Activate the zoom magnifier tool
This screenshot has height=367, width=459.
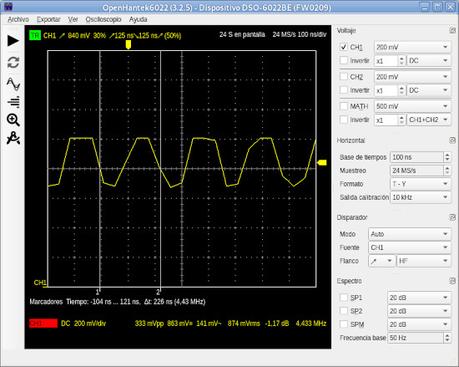point(13,120)
